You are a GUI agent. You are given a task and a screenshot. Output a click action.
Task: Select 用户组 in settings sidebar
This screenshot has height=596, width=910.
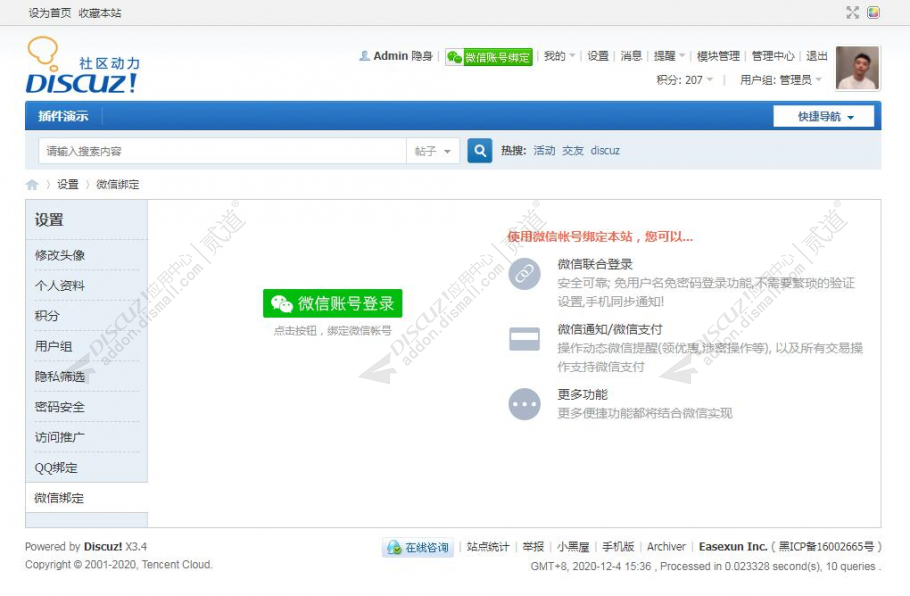pos(53,346)
